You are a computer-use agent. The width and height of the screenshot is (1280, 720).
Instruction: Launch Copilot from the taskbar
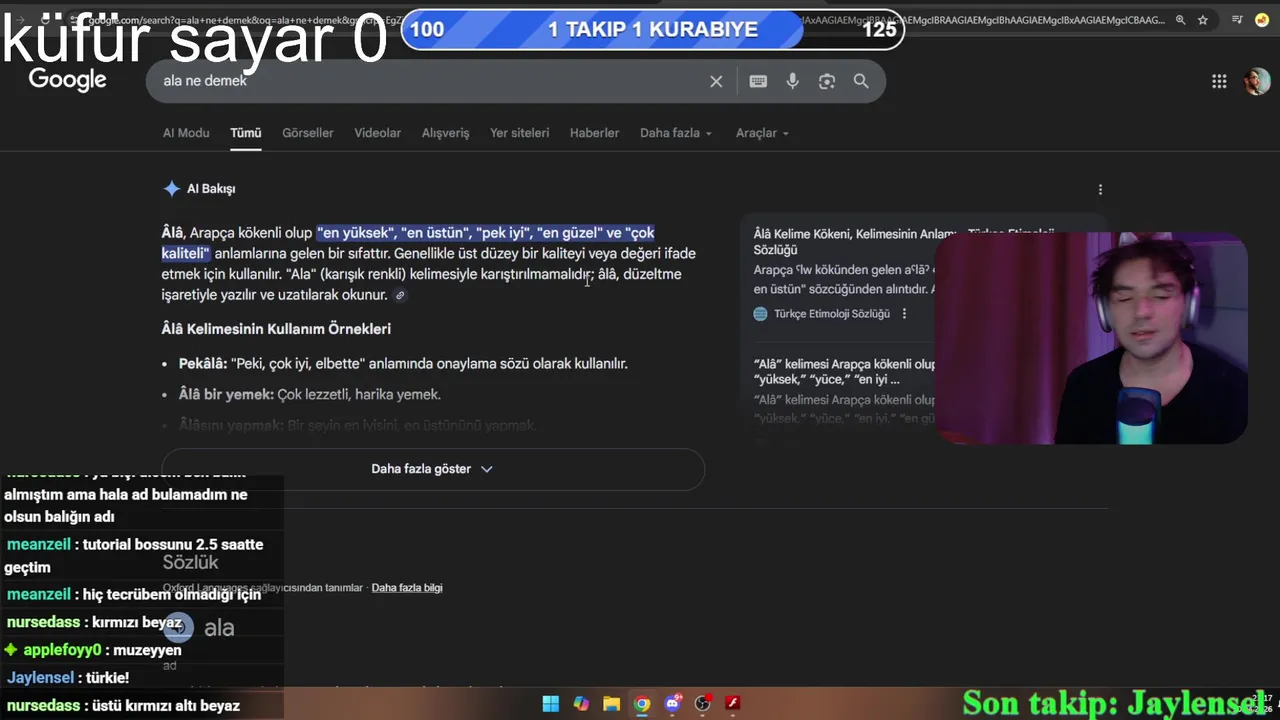point(581,704)
